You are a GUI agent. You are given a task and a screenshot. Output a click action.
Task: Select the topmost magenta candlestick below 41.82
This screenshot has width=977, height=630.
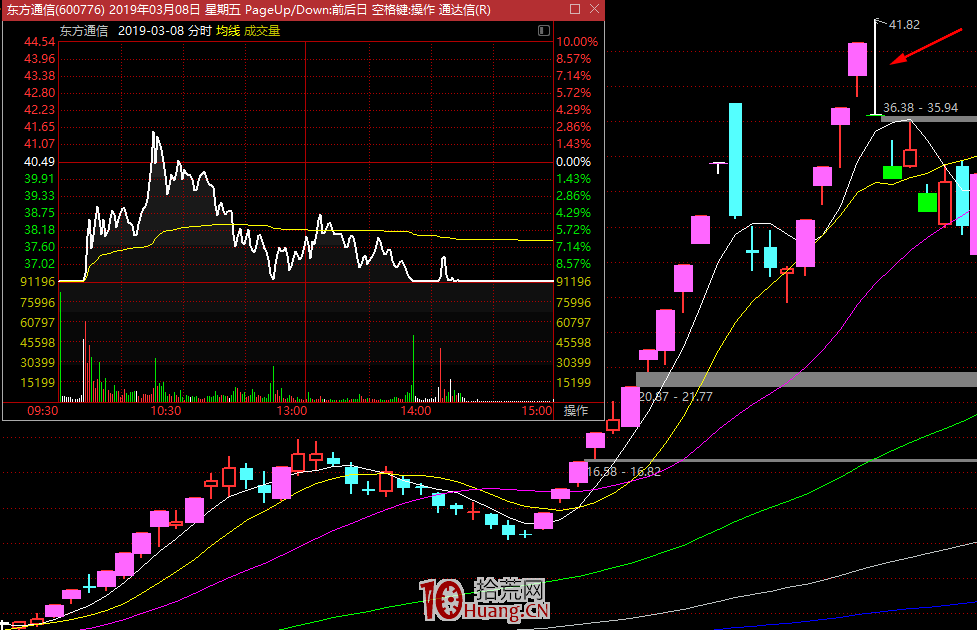coord(857,59)
